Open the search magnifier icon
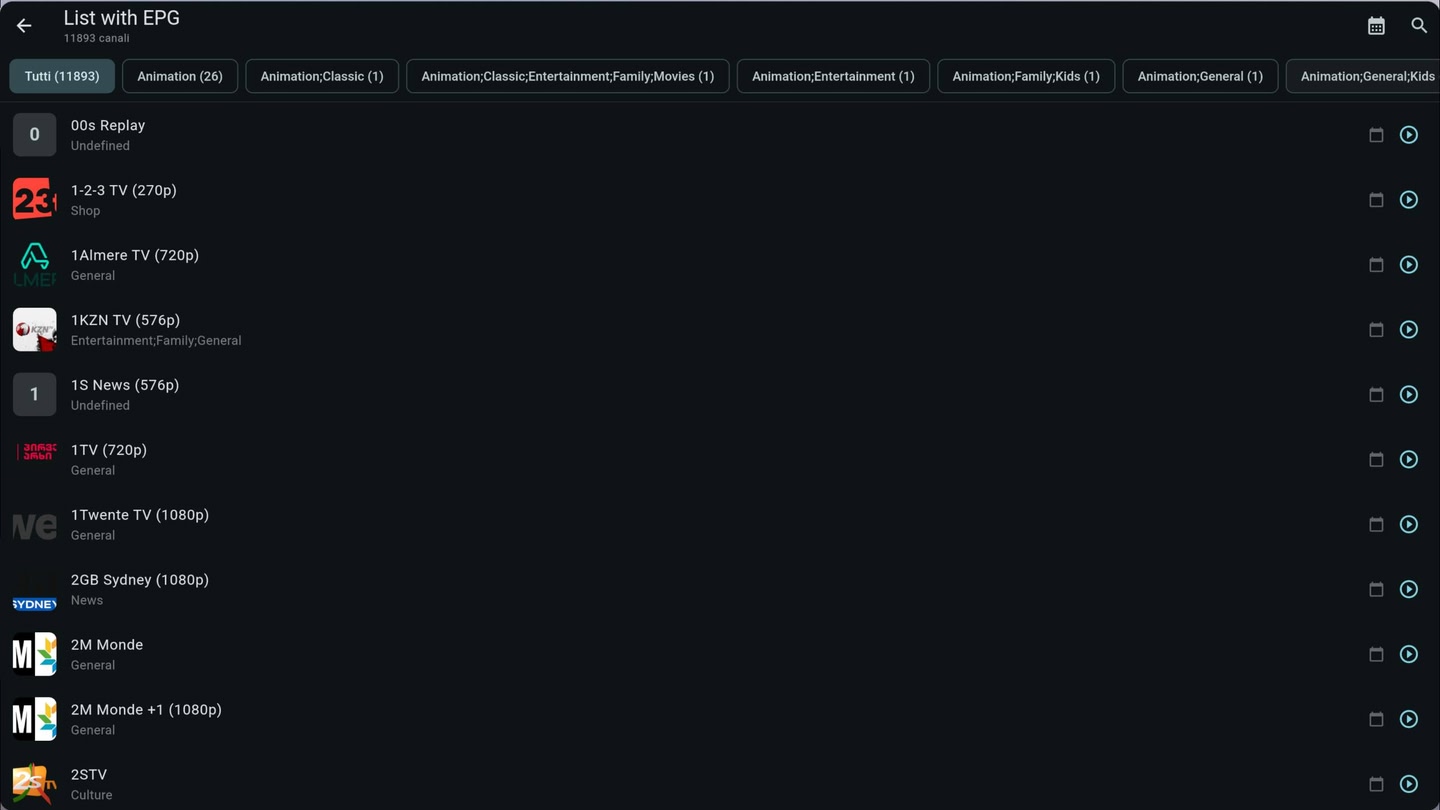The width and height of the screenshot is (1440, 810). [x=1419, y=26]
